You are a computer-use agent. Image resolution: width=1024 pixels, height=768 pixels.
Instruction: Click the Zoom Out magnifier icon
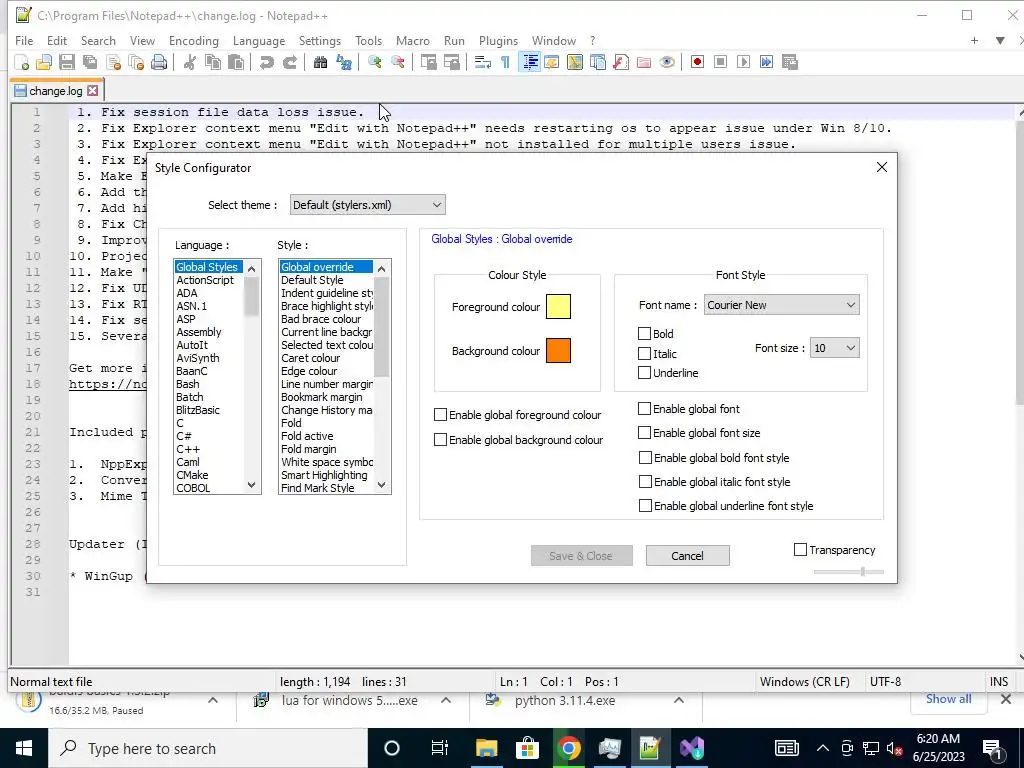pyautogui.click(x=398, y=62)
